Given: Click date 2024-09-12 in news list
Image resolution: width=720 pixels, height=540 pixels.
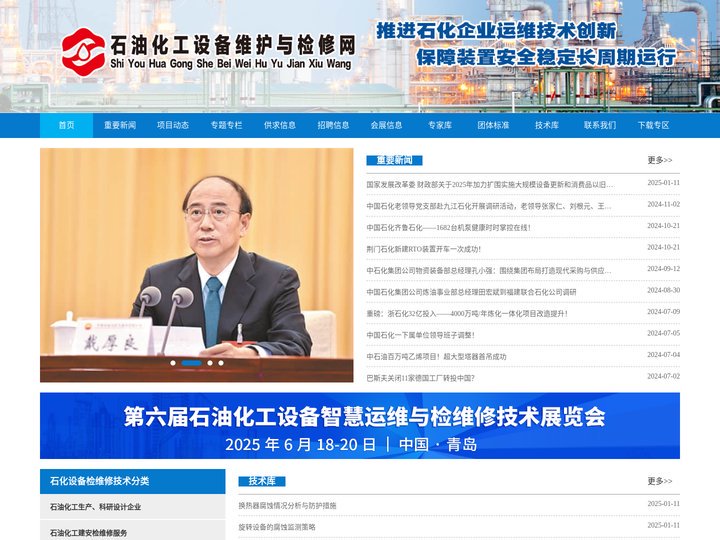Looking at the screenshot, I should point(664,269).
